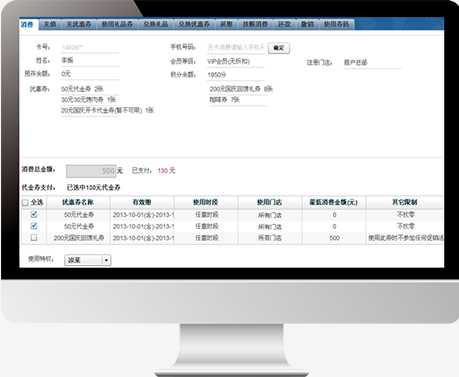The height and width of the screenshot is (377, 459).
Task: Click the VIP会员 member level value
Action: coord(228,61)
